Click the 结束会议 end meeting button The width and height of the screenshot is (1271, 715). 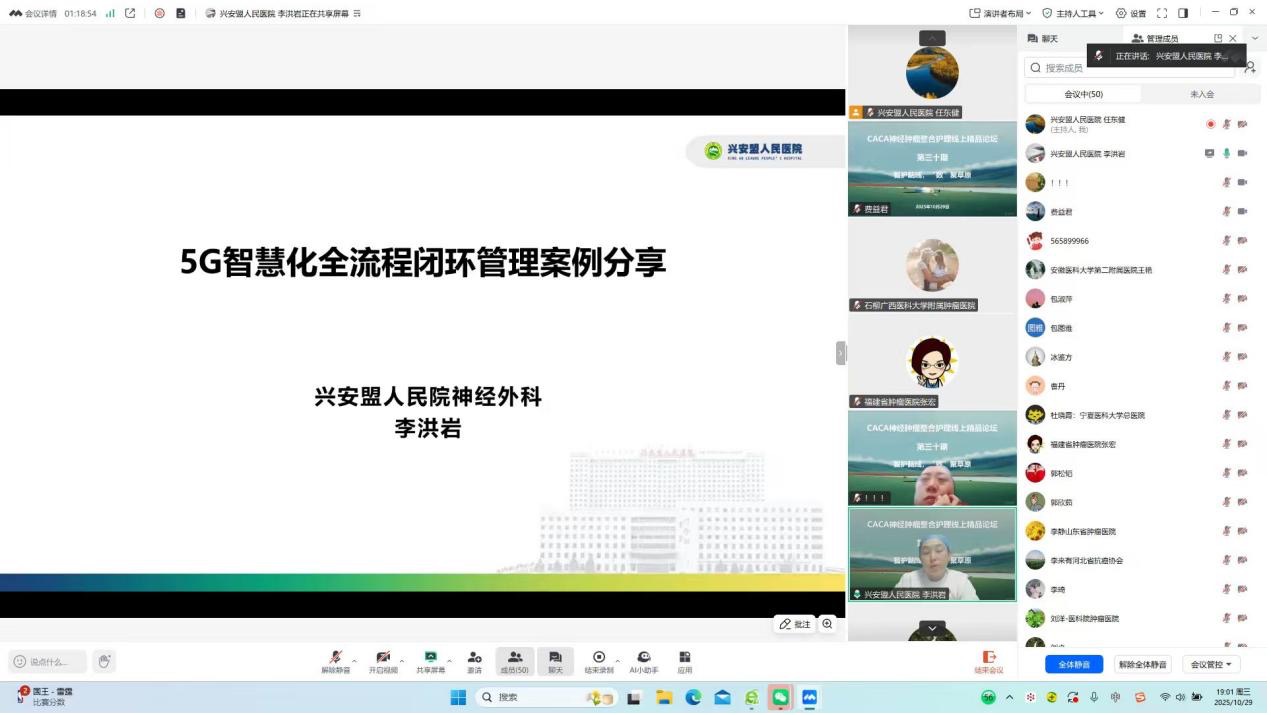pos(989,662)
